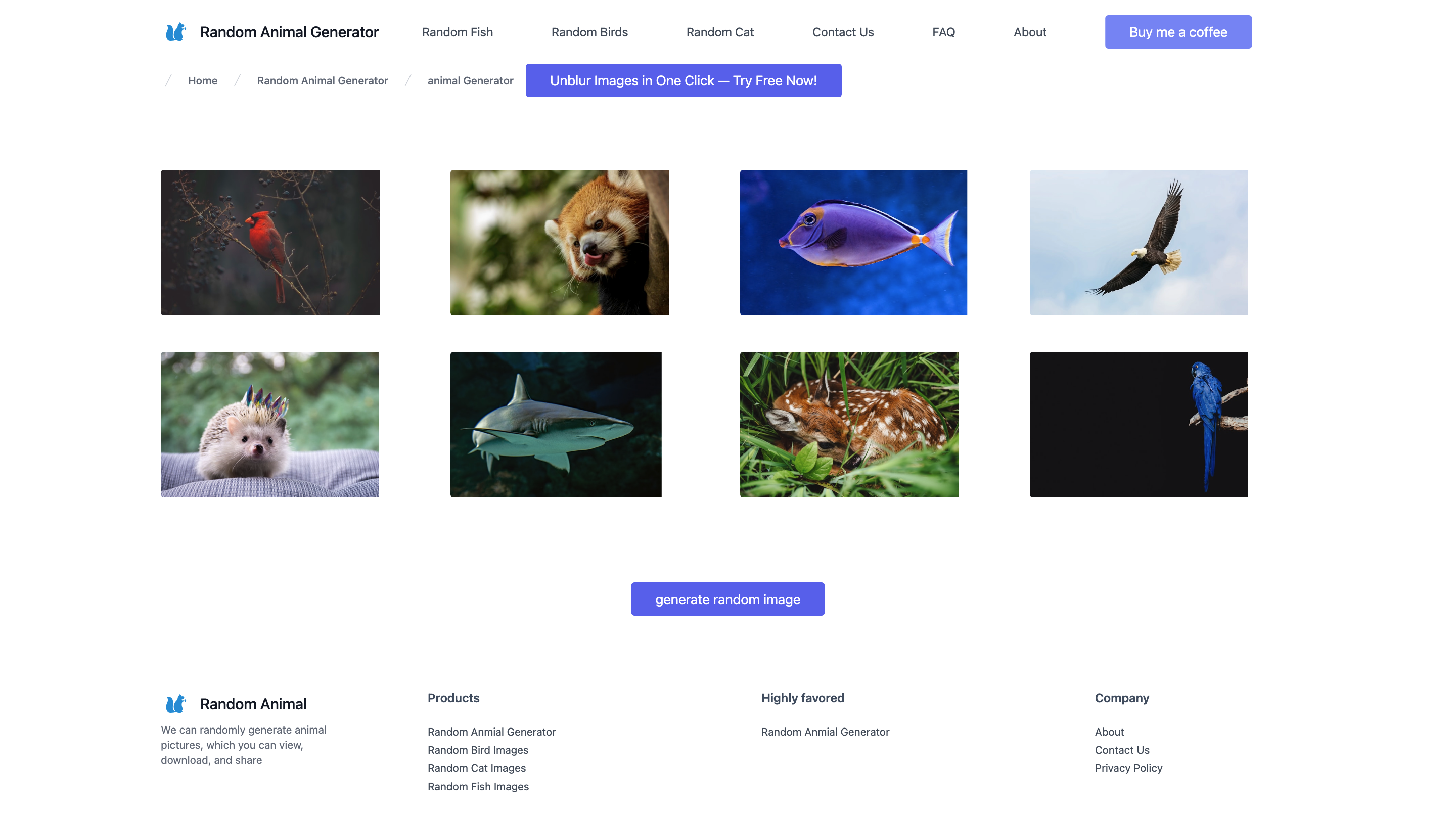This screenshot has width=1456, height=819.
Task: Open the Random Fish page
Action: pyautogui.click(x=457, y=32)
